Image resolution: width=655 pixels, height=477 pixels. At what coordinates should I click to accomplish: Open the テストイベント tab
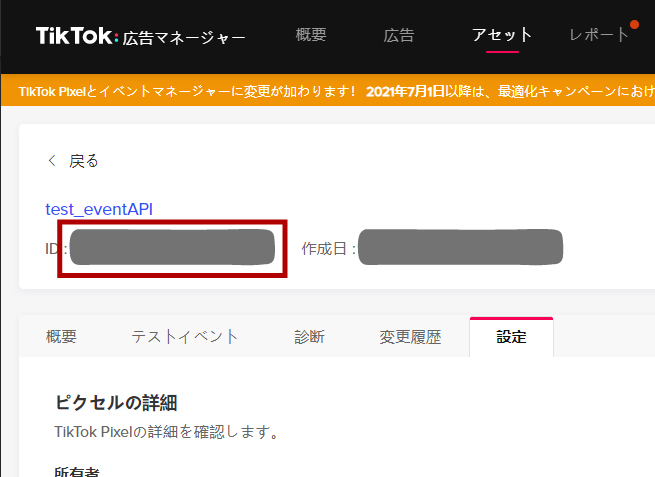click(185, 337)
